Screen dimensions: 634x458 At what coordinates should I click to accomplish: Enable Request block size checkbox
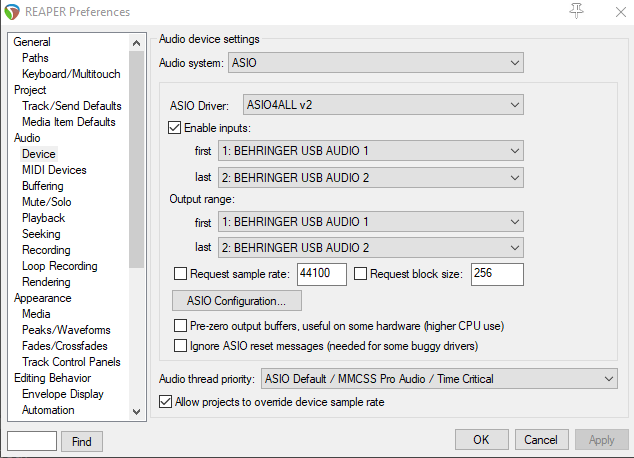pos(360,274)
